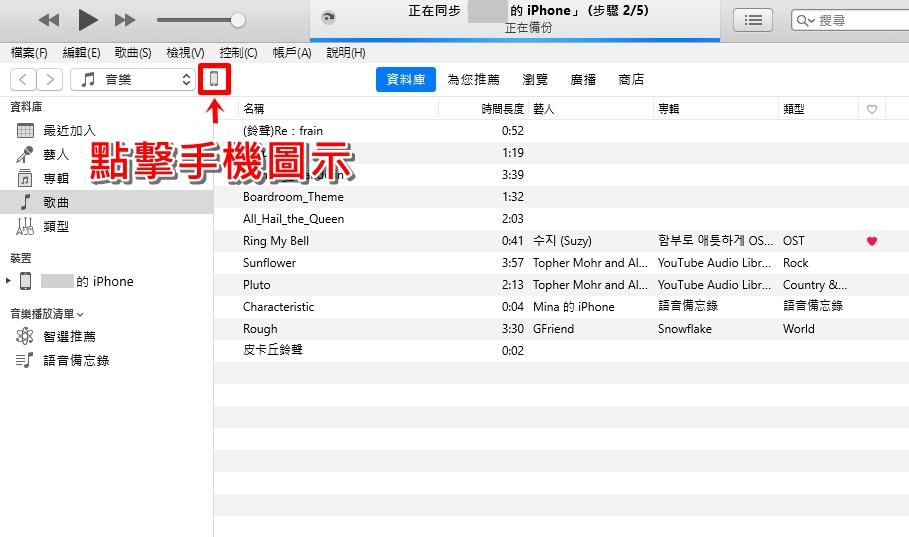Click the artist GFriend
Image resolution: width=909 pixels, height=537 pixels.
tap(553, 329)
